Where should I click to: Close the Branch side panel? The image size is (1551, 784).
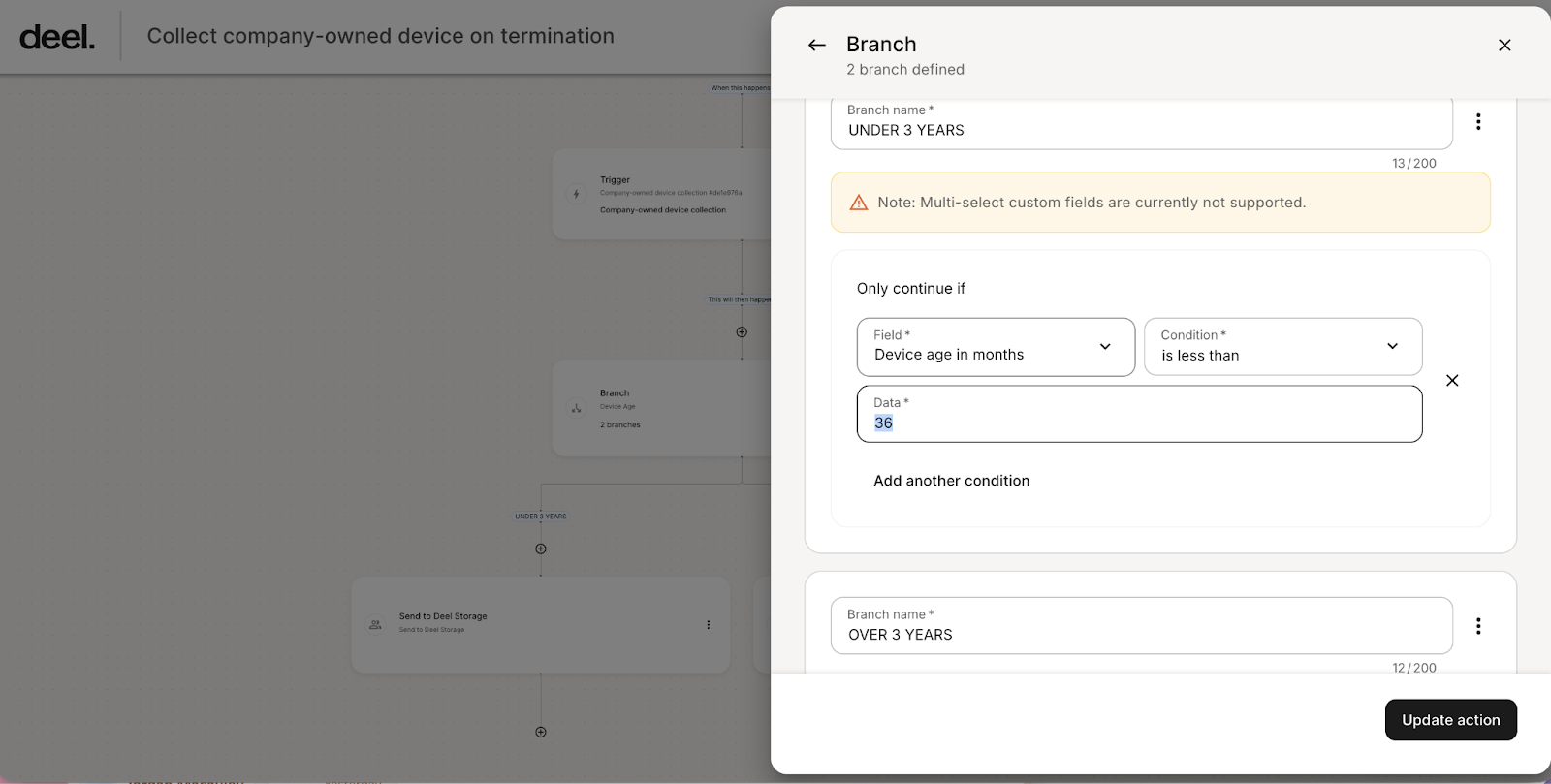[1504, 46]
